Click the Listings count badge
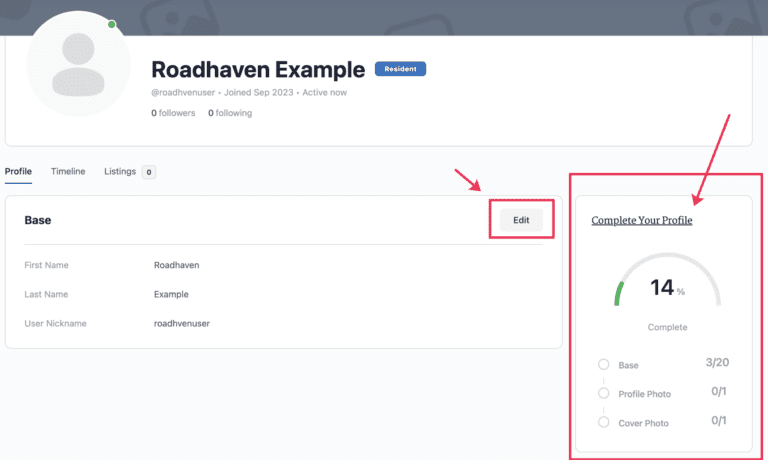 (149, 172)
